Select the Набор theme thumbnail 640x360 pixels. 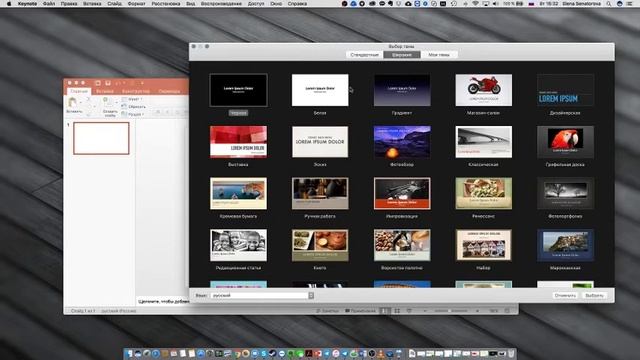tap(484, 245)
